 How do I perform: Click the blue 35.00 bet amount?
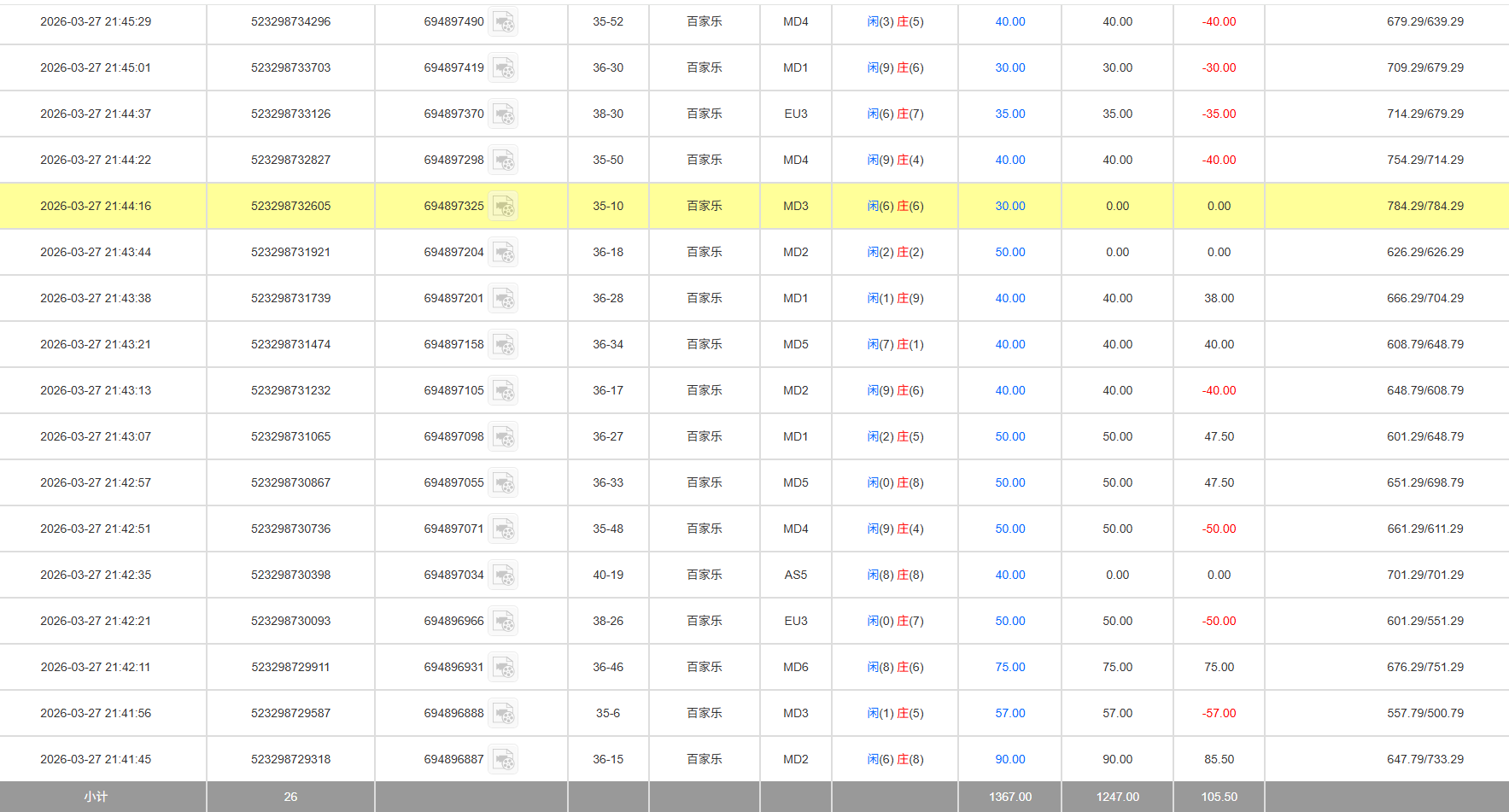tap(1009, 114)
